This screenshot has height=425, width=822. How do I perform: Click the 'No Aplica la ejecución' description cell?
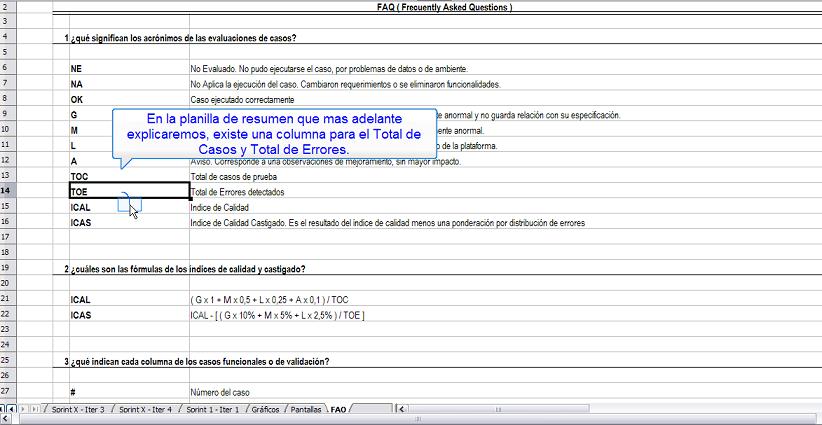click(x=346, y=84)
